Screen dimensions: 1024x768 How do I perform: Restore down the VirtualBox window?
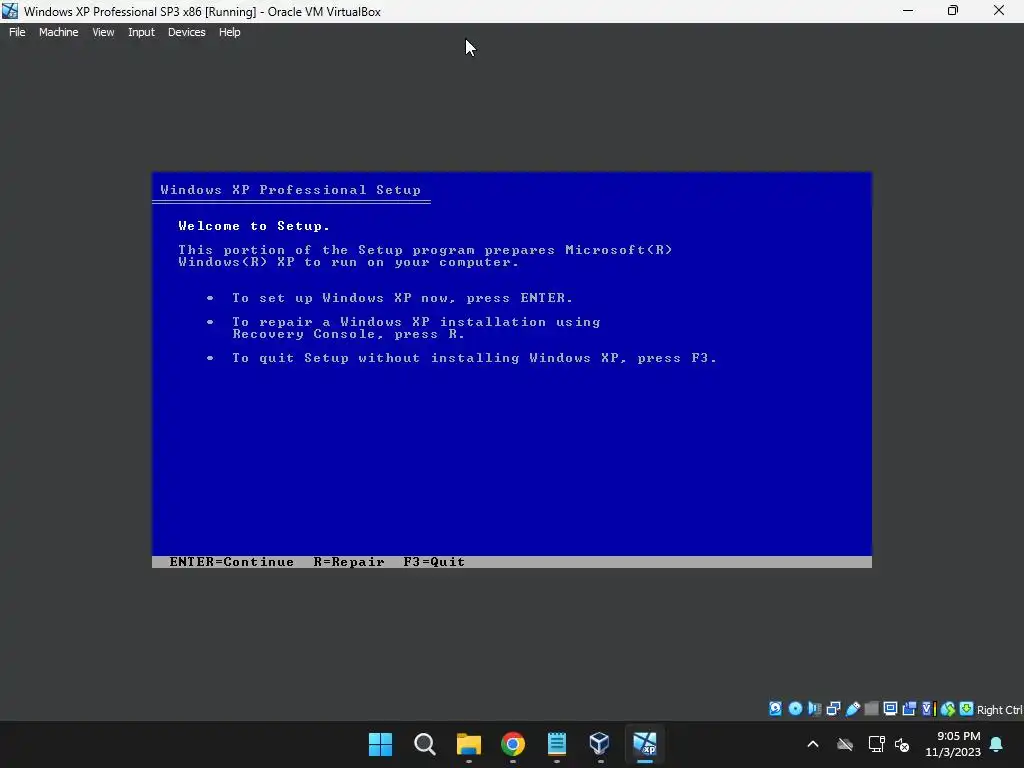pyautogui.click(x=953, y=11)
